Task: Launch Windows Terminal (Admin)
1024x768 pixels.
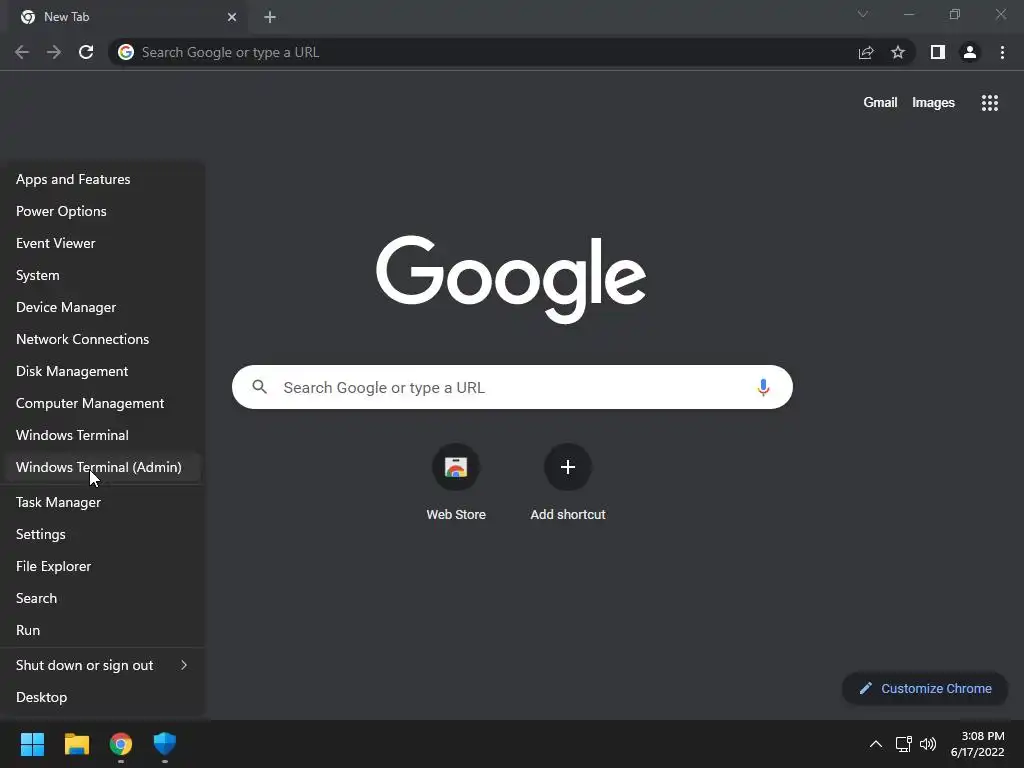Action: tap(103, 467)
